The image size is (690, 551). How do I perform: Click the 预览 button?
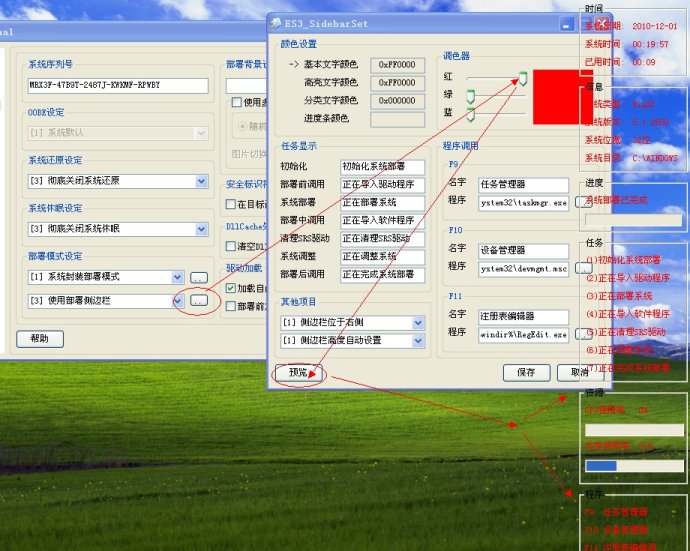pyautogui.click(x=298, y=373)
